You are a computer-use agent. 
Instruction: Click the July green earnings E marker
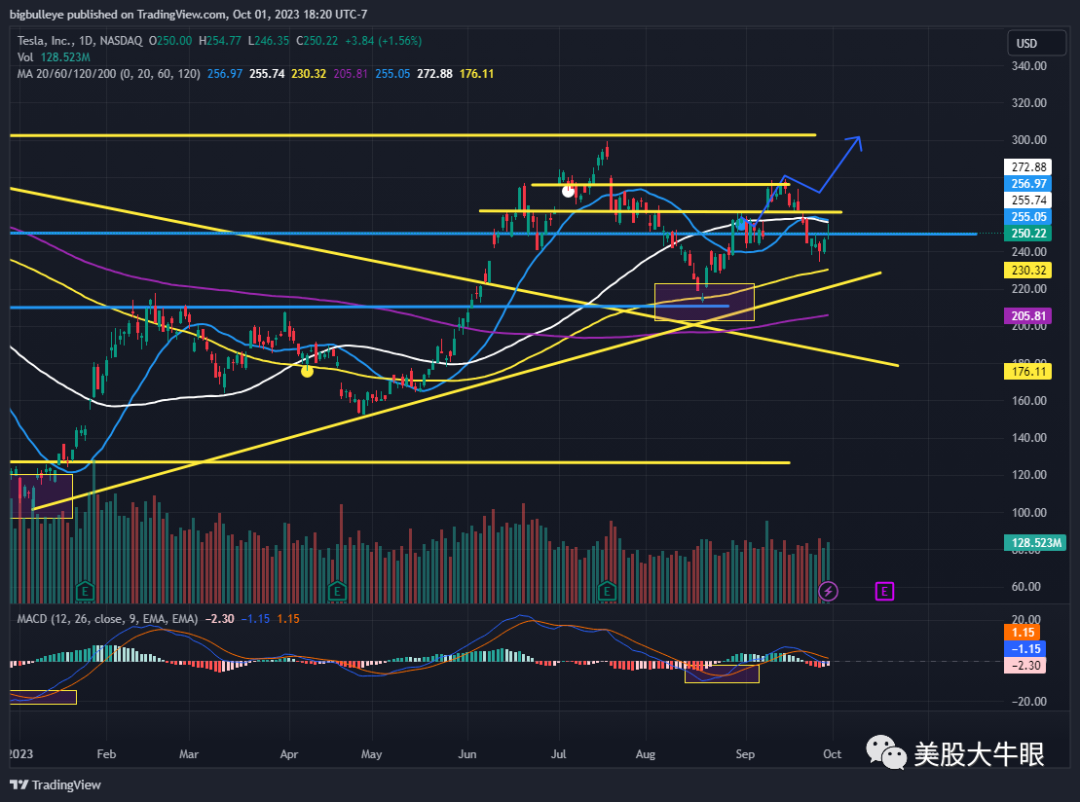click(607, 590)
